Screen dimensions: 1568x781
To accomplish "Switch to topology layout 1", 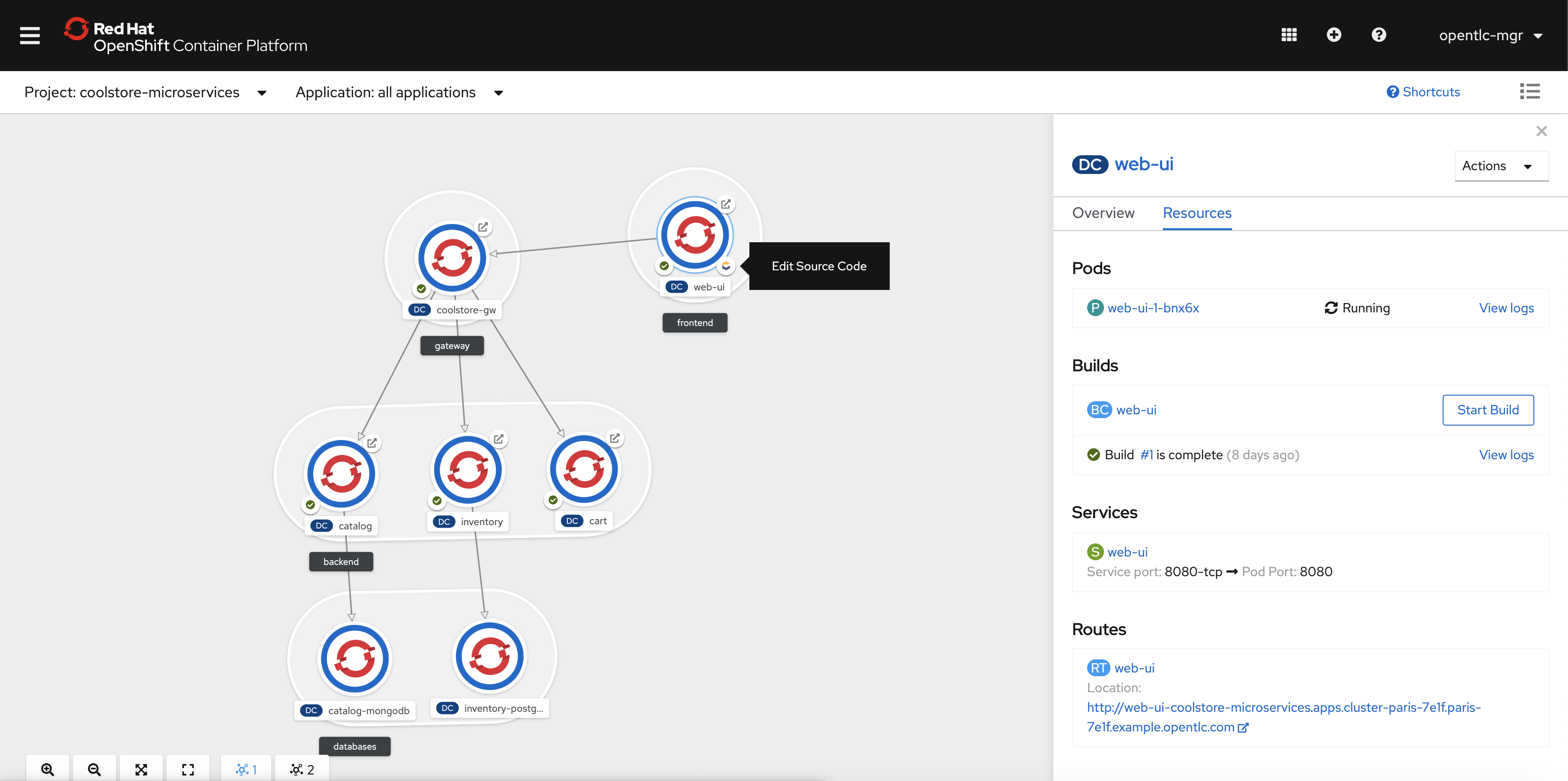I will (x=247, y=769).
